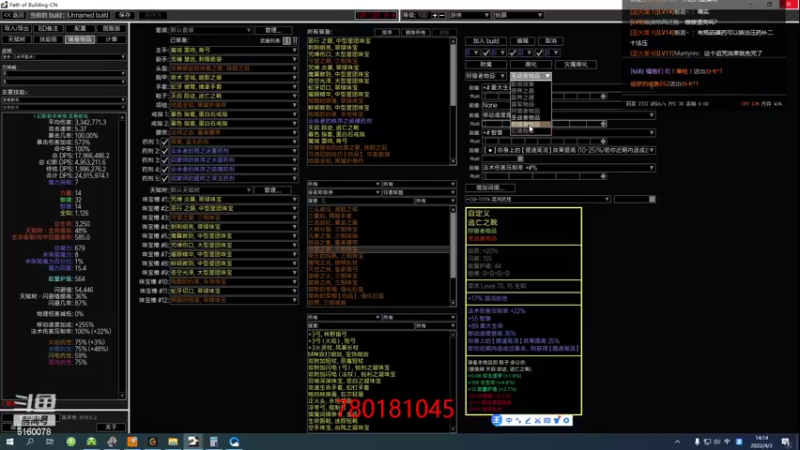
Task: Open the 配置 configuration tab
Action: pyautogui.click(x=80, y=29)
